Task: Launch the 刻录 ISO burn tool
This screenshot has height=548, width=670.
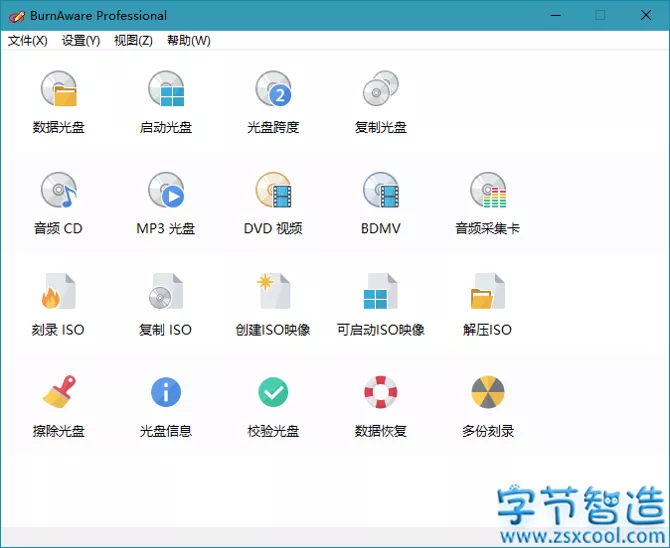Action: click(59, 305)
